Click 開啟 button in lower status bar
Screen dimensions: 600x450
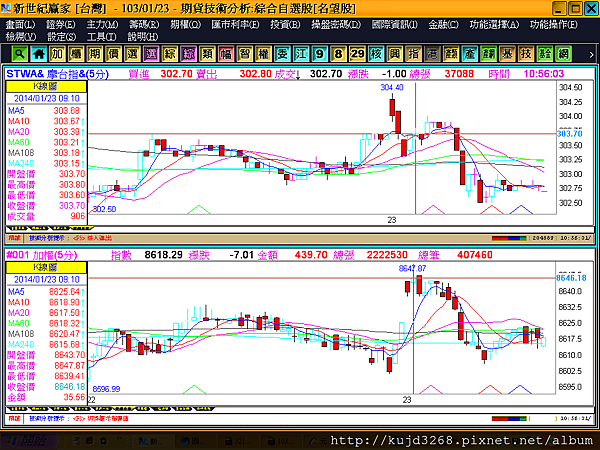pyautogui.click(x=15, y=419)
